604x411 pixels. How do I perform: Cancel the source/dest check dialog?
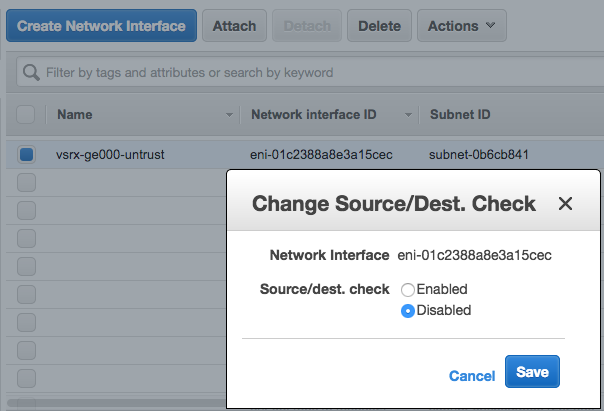(472, 376)
